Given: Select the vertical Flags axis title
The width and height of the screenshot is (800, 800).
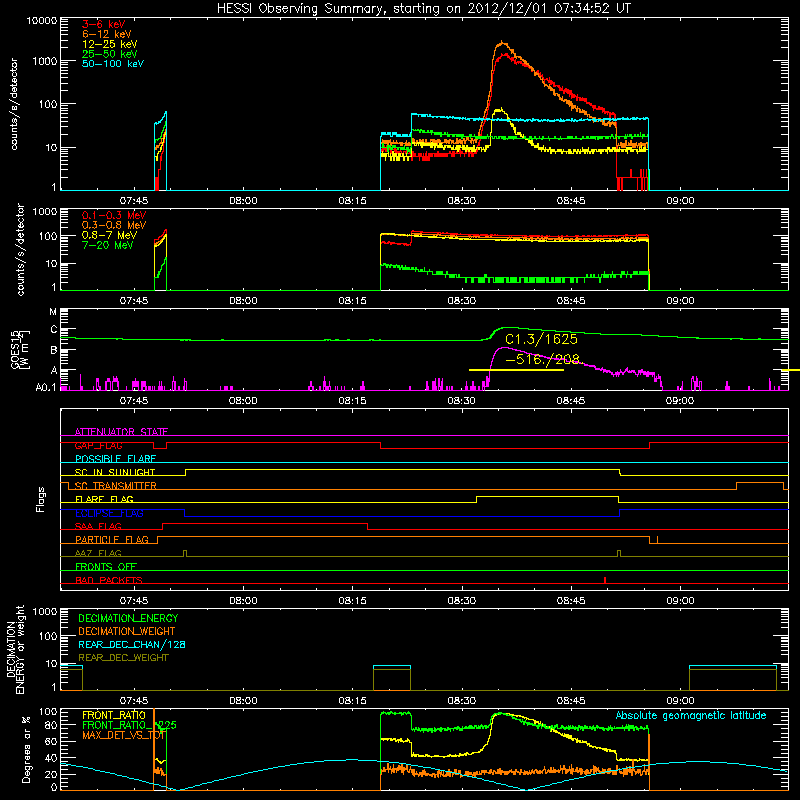Looking at the screenshot, I should point(41,499).
